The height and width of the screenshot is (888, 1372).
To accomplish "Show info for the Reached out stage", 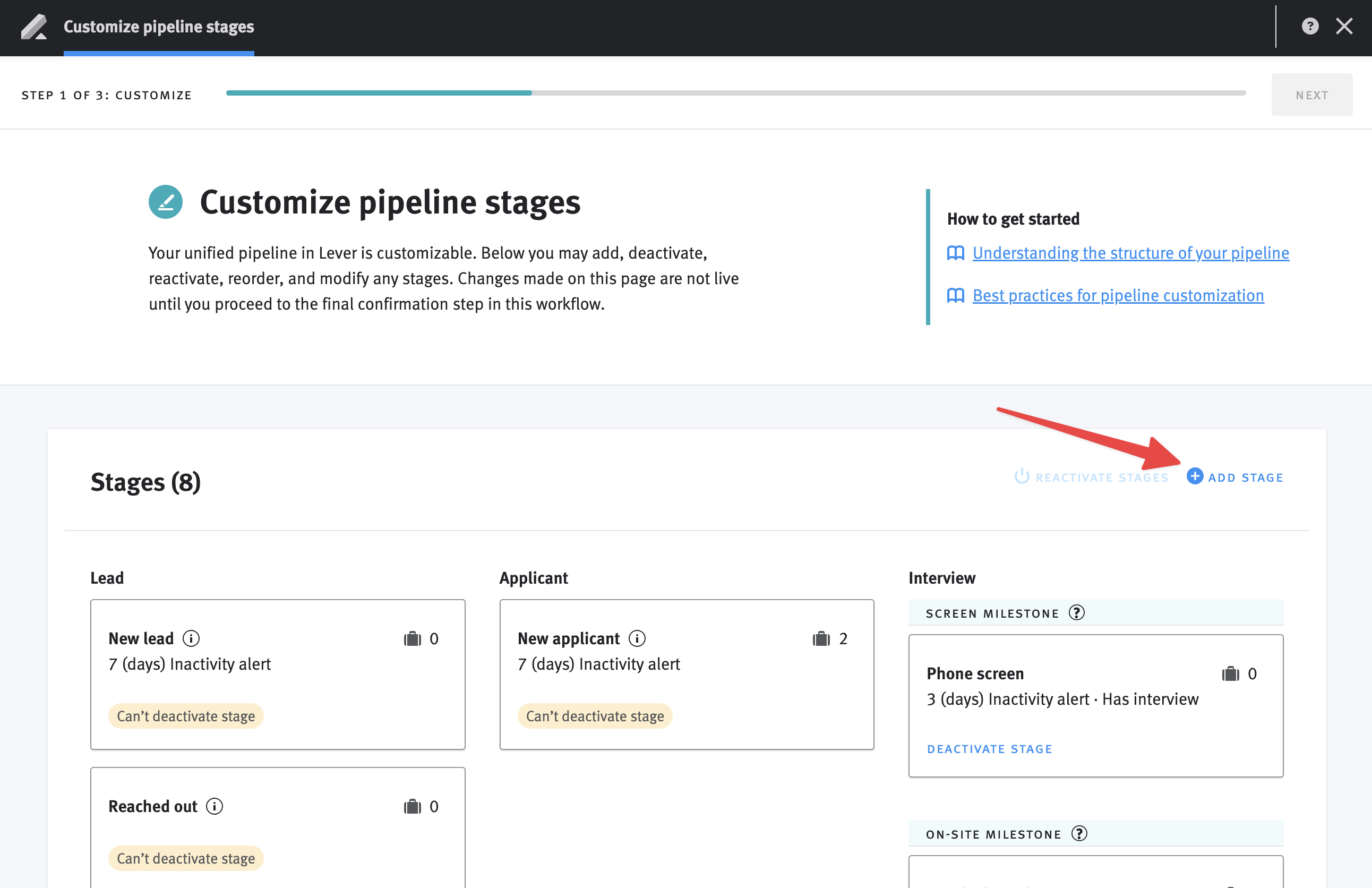I will [x=215, y=806].
